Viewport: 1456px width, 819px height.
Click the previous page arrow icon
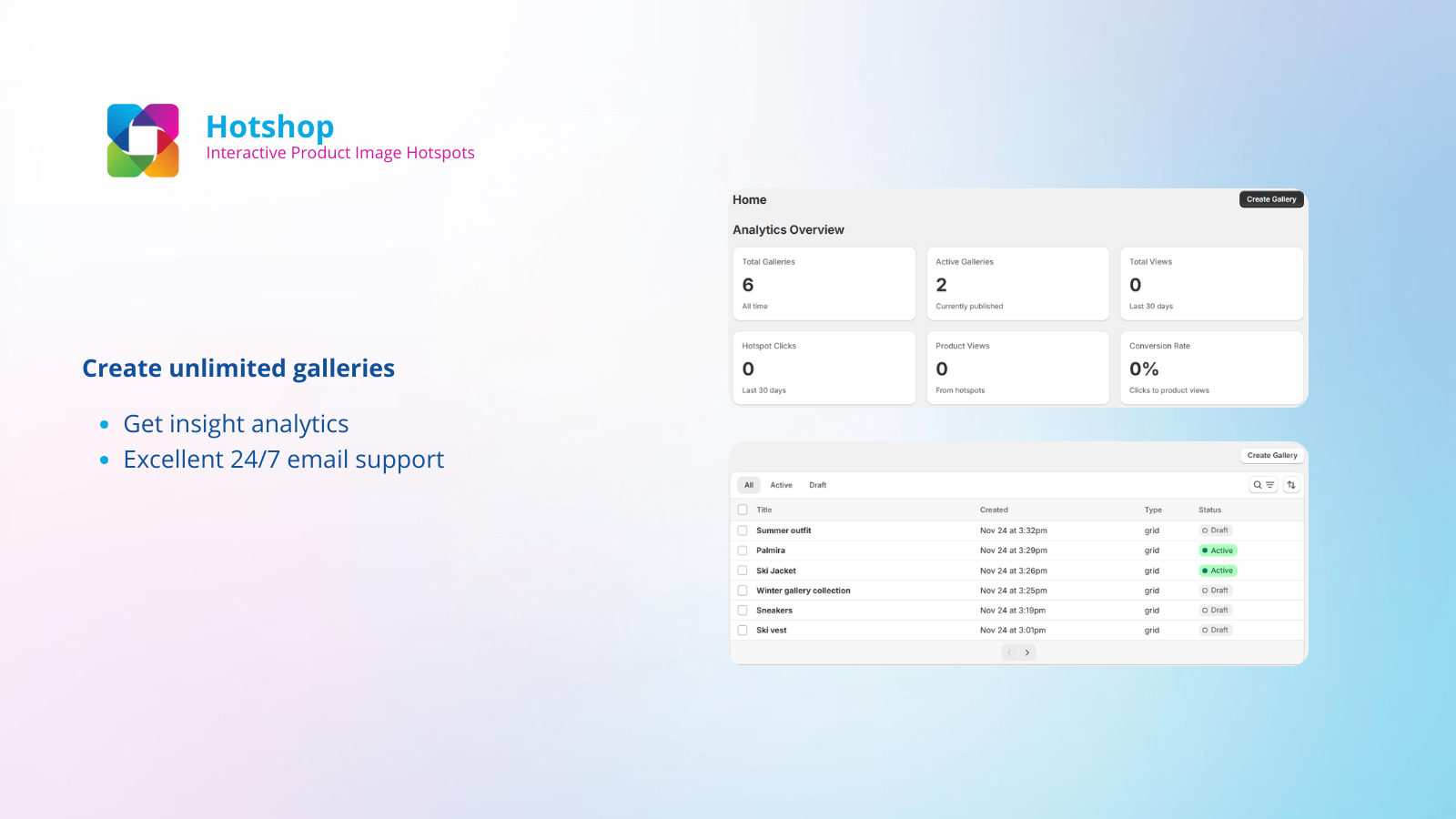pyautogui.click(x=1009, y=652)
